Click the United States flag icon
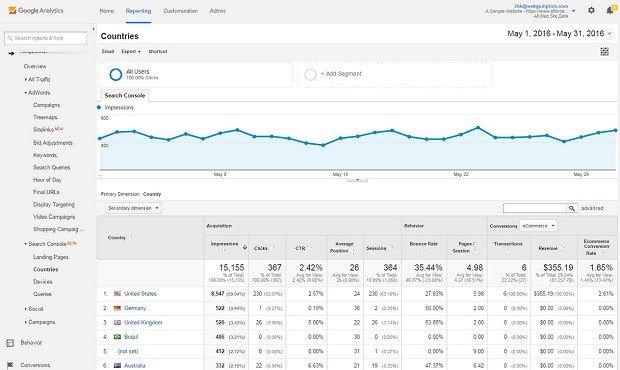 pos(117,294)
